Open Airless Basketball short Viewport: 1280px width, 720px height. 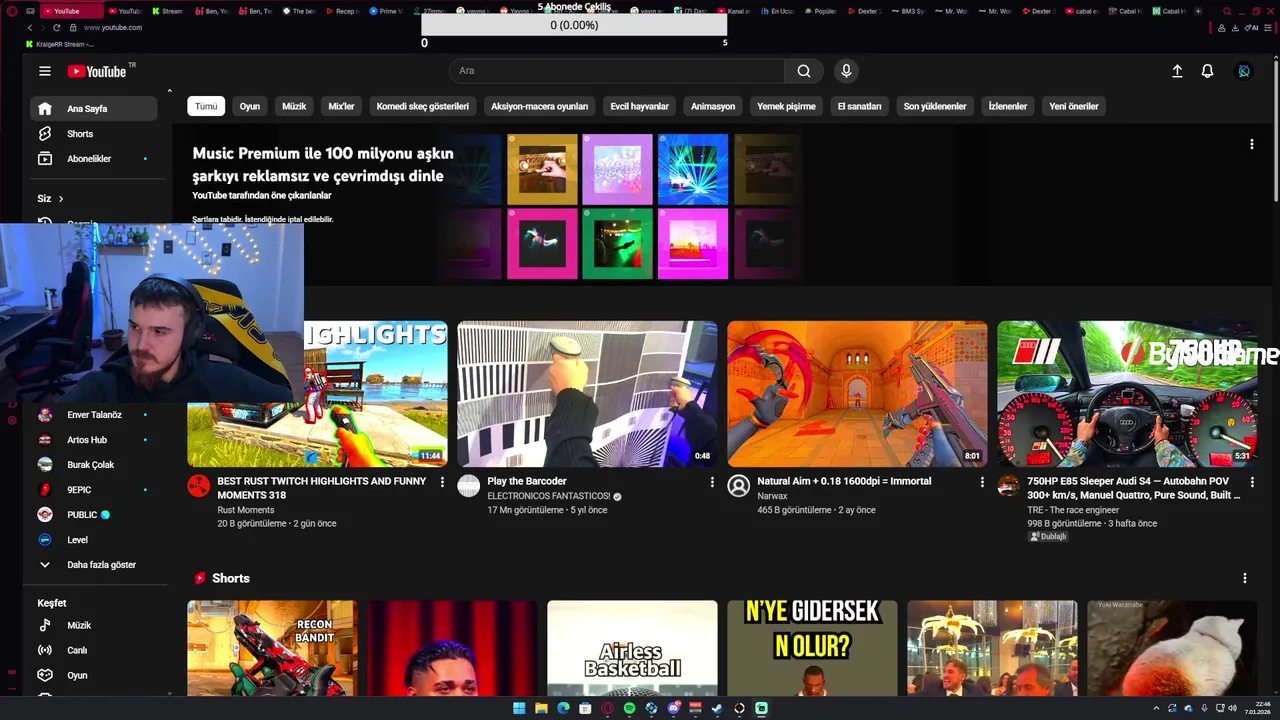[632, 648]
